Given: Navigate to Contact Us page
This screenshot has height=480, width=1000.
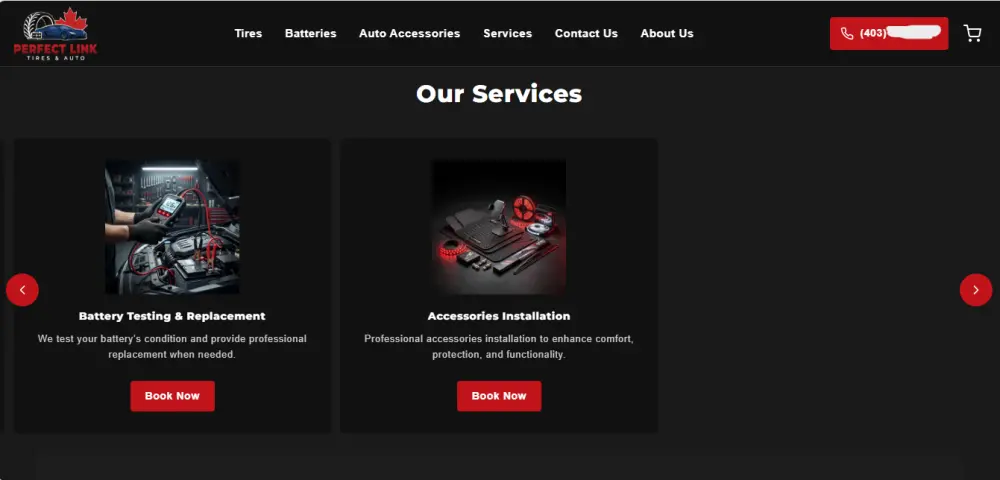Looking at the screenshot, I should coord(586,33).
